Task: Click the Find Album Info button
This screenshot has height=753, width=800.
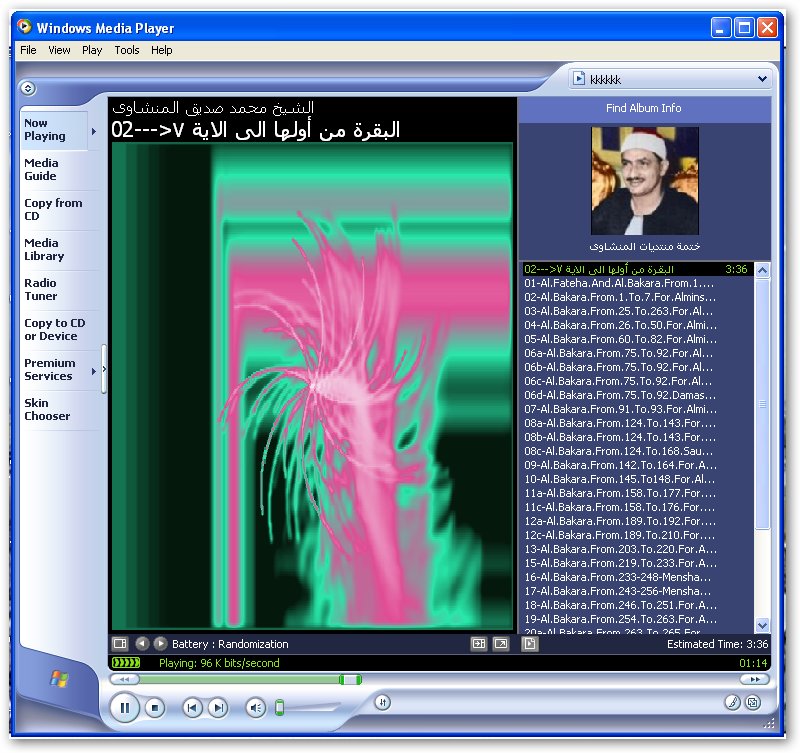Action: pyautogui.click(x=643, y=108)
